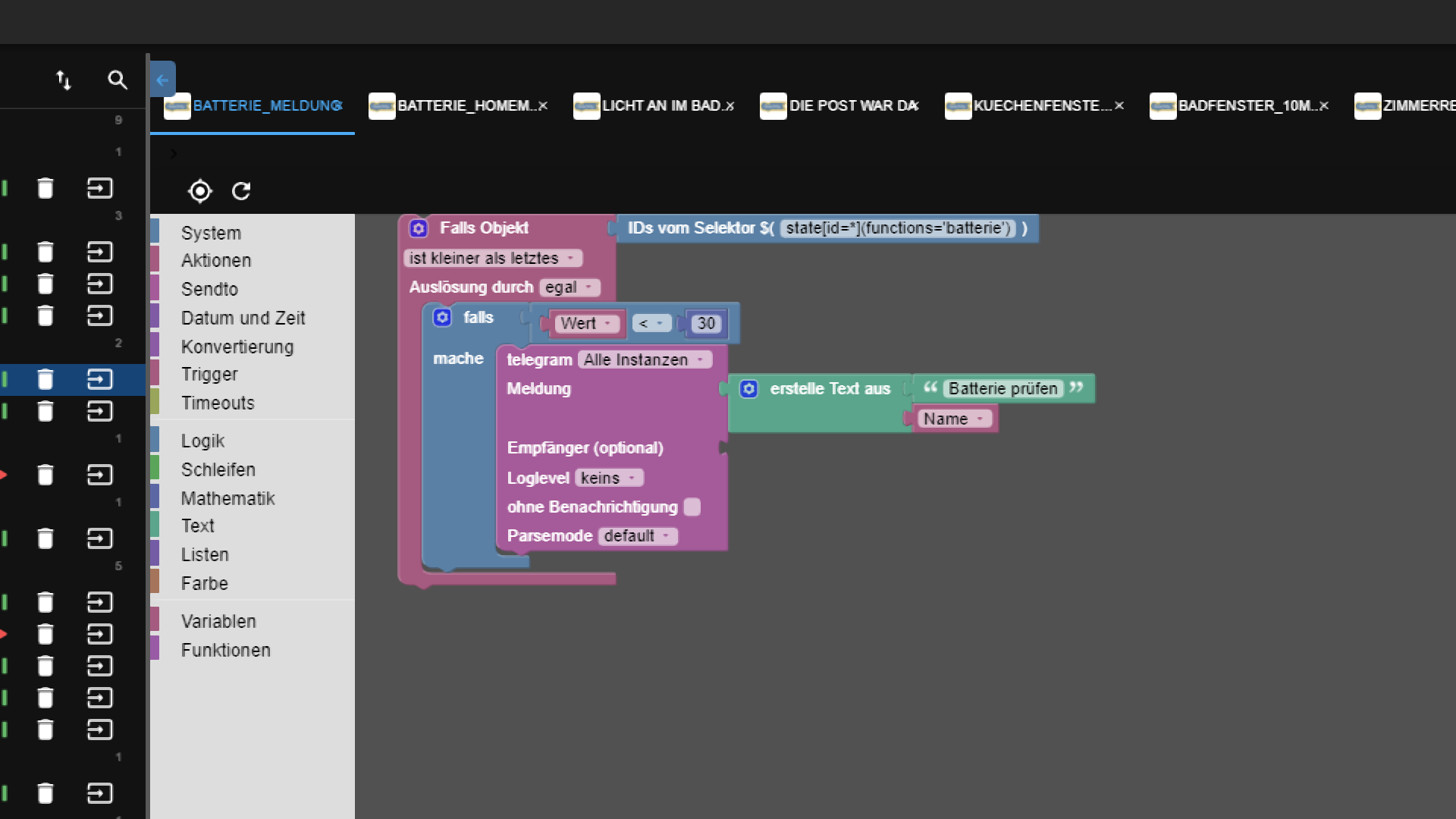Toggle 'ohne Benachrichtigung' checkbox
Screen dimensions: 1456x819
click(x=692, y=507)
